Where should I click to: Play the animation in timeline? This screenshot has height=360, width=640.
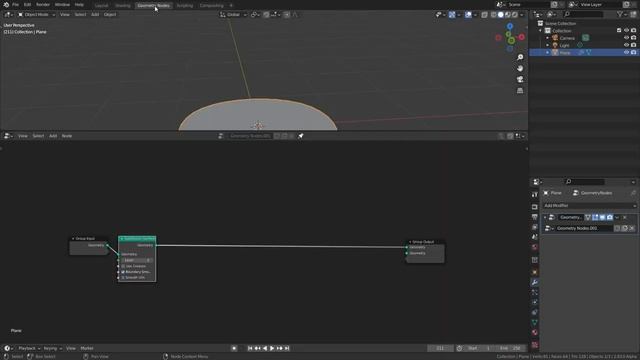[272, 348]
